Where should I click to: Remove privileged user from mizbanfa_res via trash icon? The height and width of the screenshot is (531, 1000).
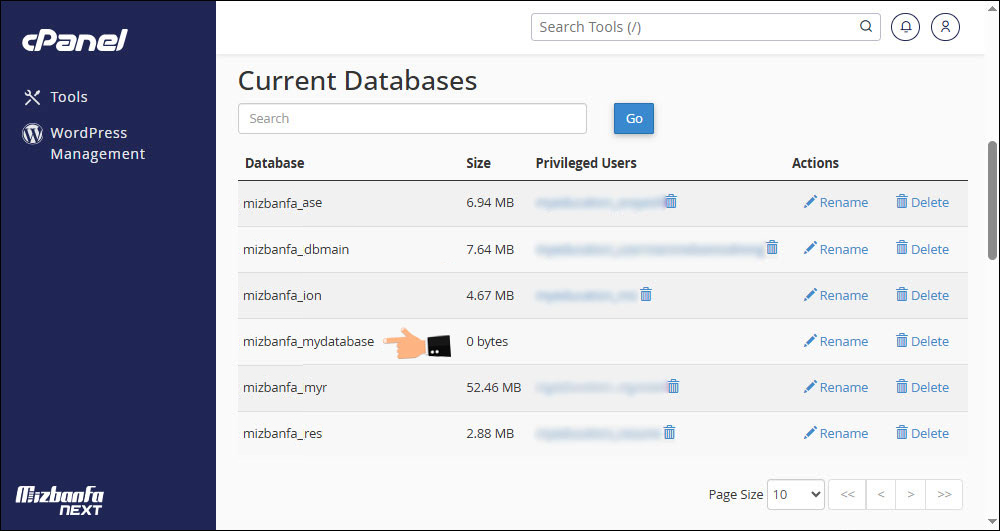669,433
